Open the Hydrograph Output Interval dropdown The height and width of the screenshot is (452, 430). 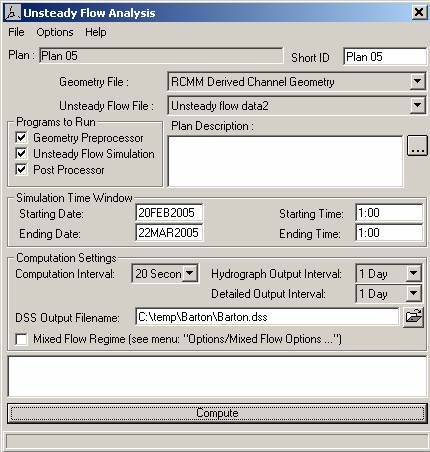coord(414,273)
